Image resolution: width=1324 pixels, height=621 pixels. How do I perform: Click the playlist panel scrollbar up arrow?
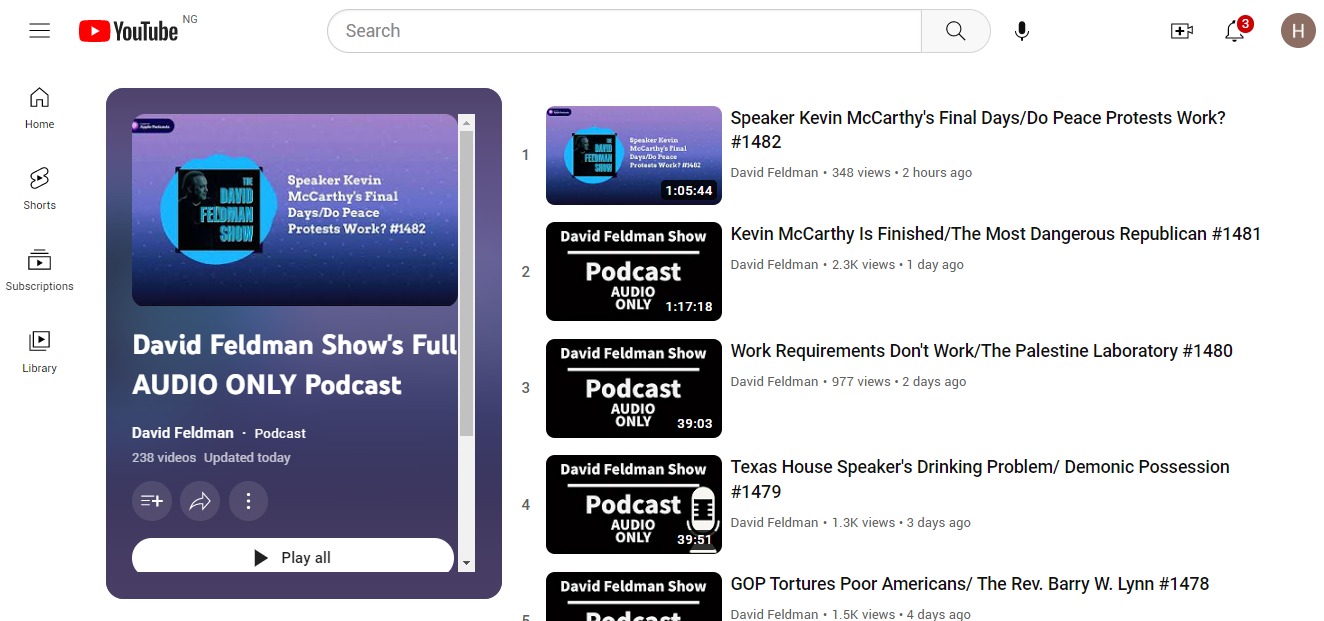(x=466, y=122)
